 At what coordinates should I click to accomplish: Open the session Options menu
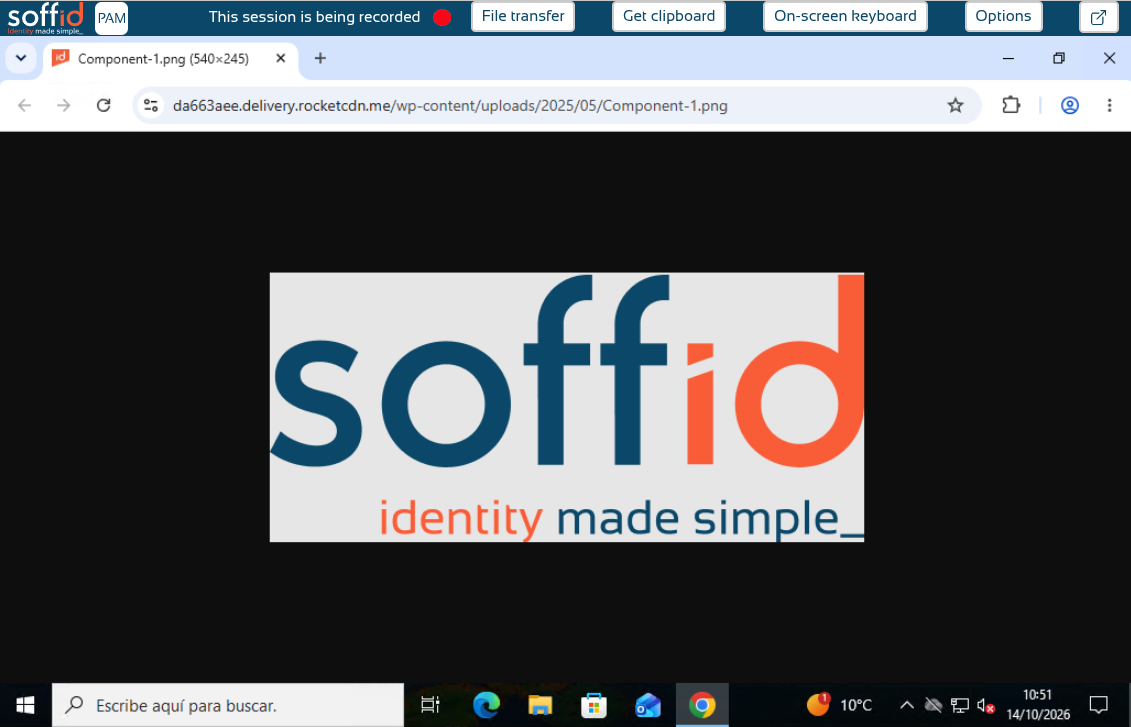1003,17
